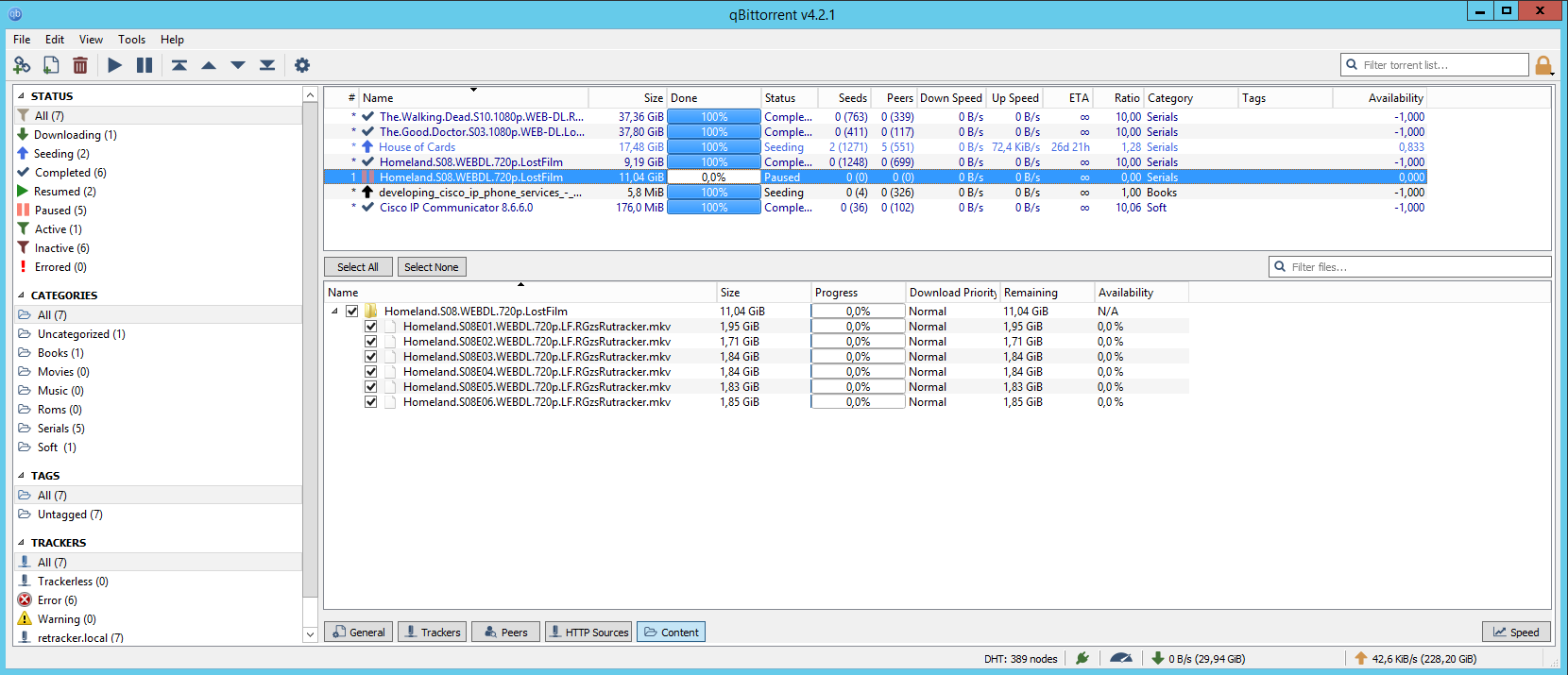
Task: Open the Help menu
Action: [172, 40]
